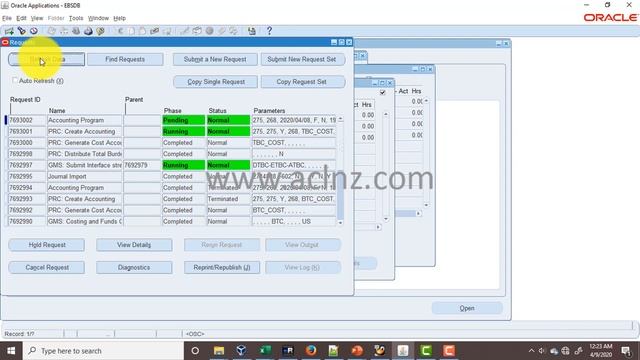
Task: Click the down arrow of the requests list scrollbar
Action: (x=340, y=222)
